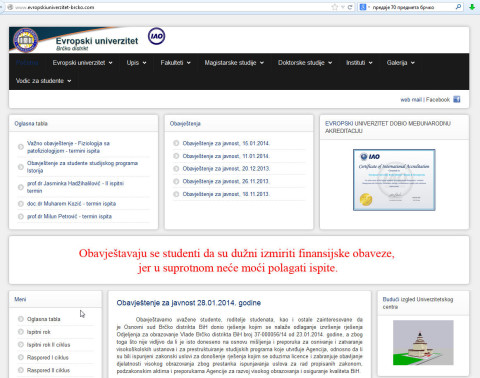Click the search magnifier icon in search box
This screenshot has width=480, height=378.
pyautogui.click(x=458, y=7)
